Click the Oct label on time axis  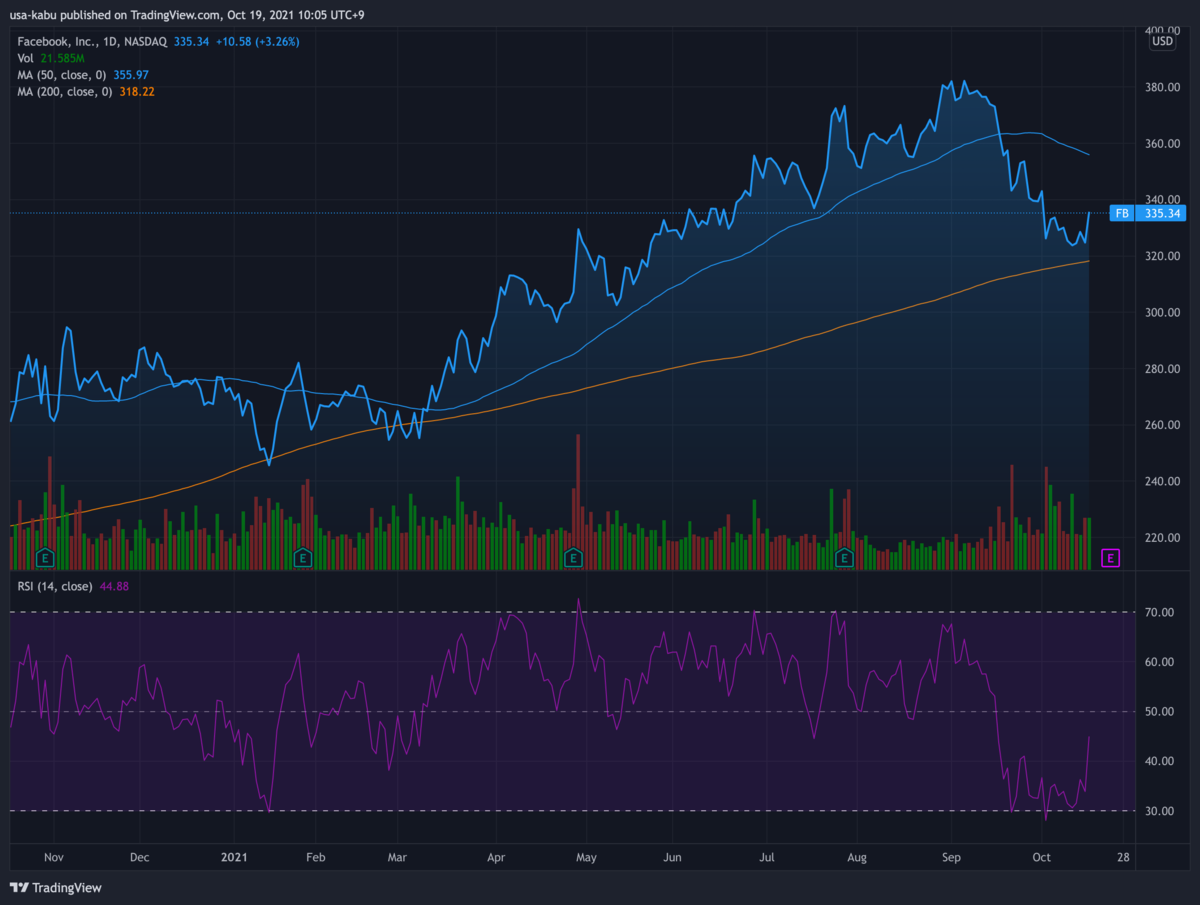(x=1042, y=857)
